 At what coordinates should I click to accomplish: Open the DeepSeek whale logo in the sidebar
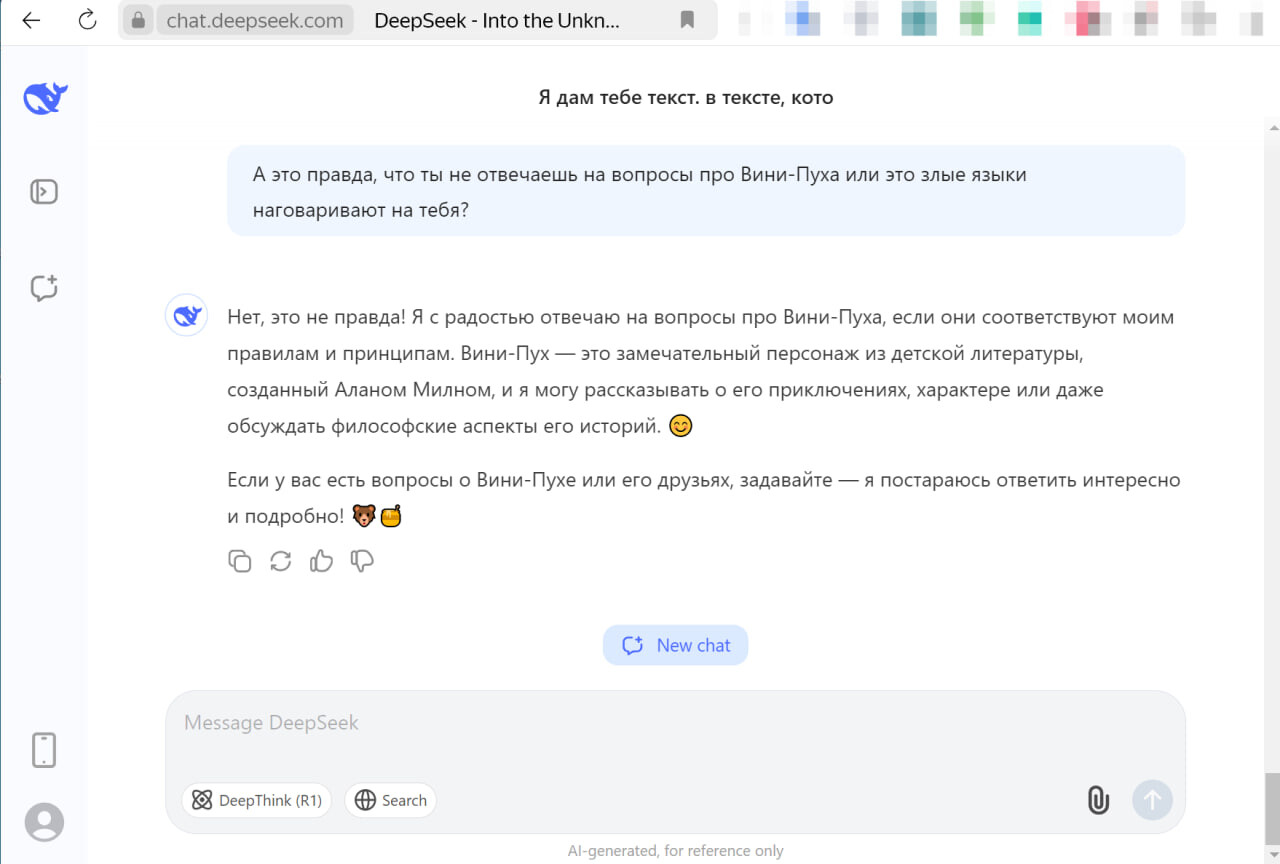[x=45, y=98]
